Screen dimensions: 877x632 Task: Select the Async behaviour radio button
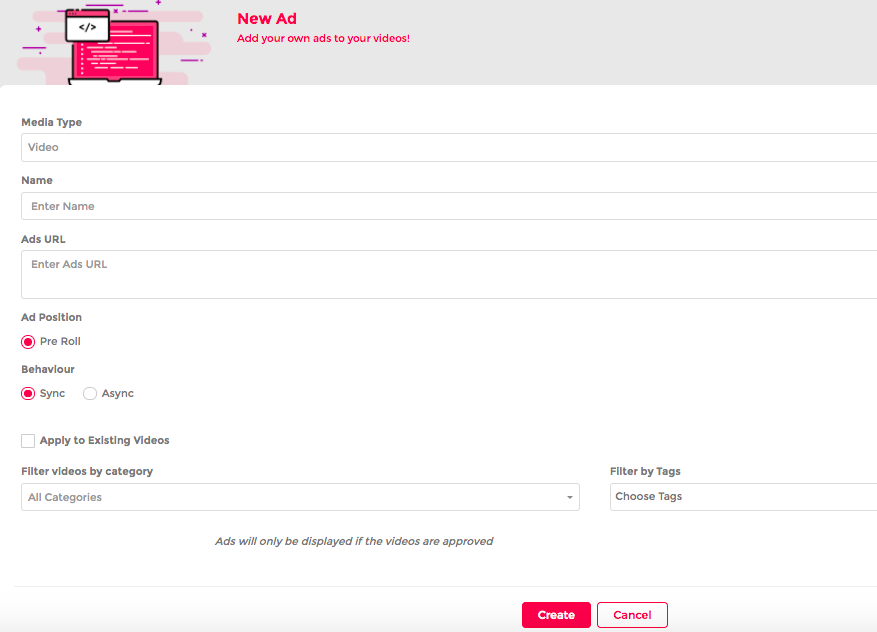click(x=90, y=394)
